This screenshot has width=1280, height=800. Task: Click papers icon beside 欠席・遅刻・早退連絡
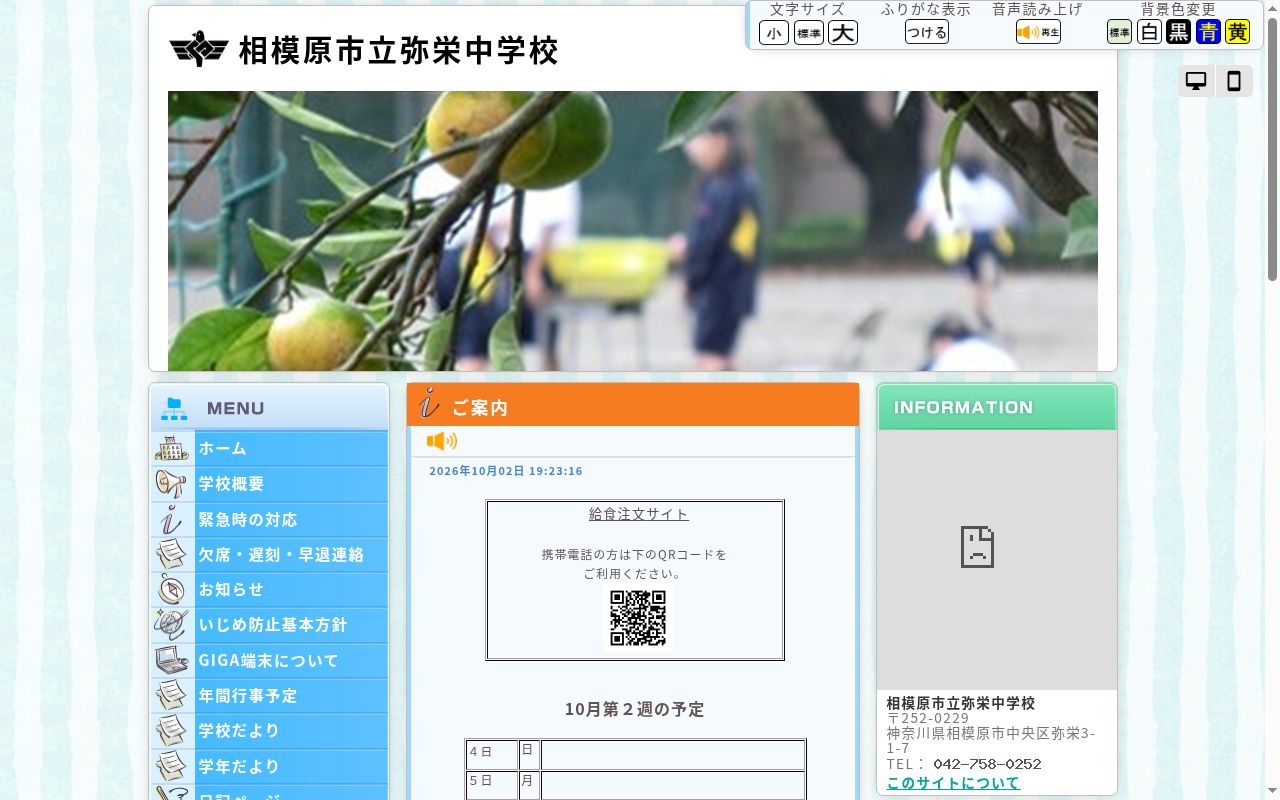pyautogui.click(x=172, y=555)
